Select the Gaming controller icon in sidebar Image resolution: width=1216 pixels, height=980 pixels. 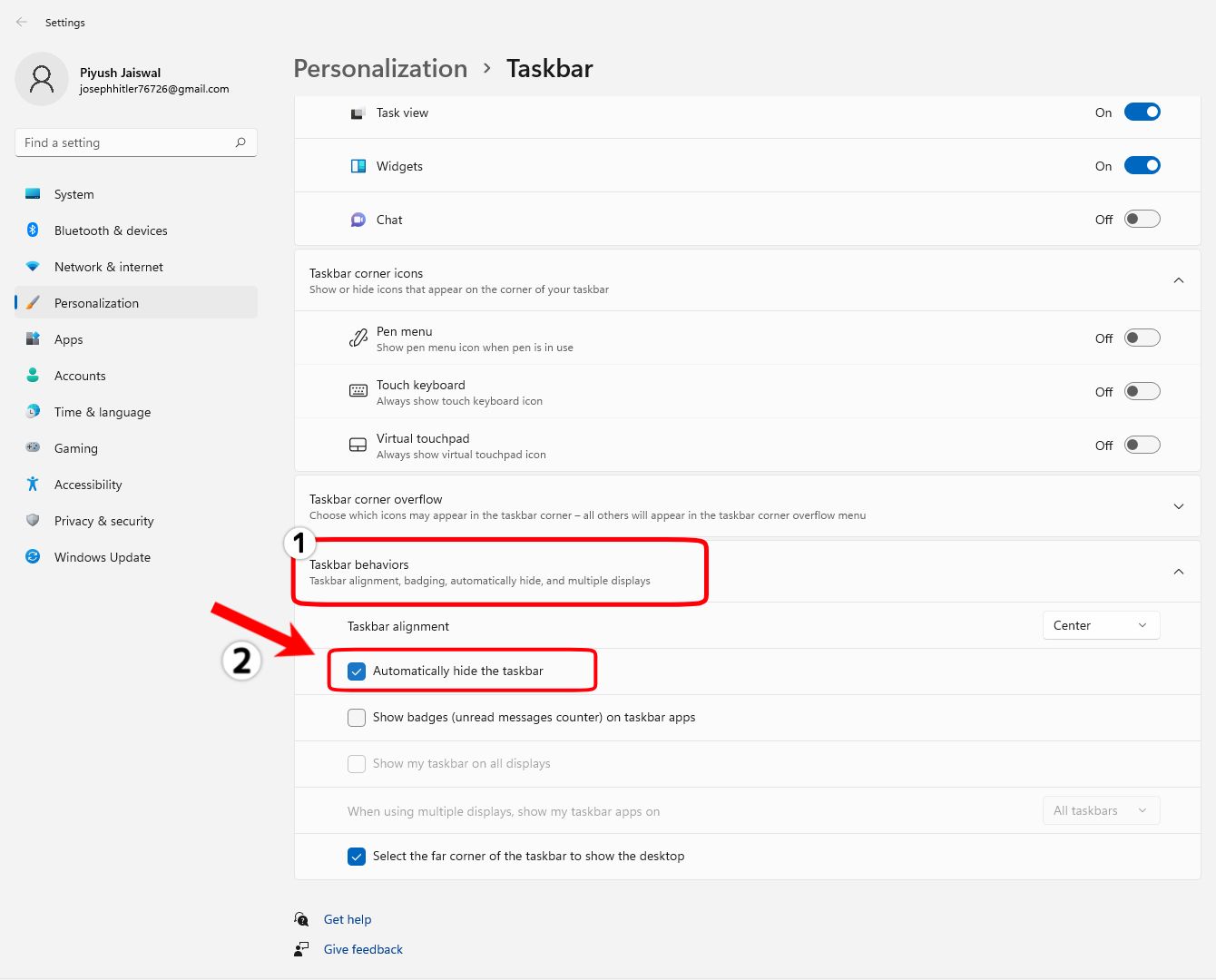33,447
